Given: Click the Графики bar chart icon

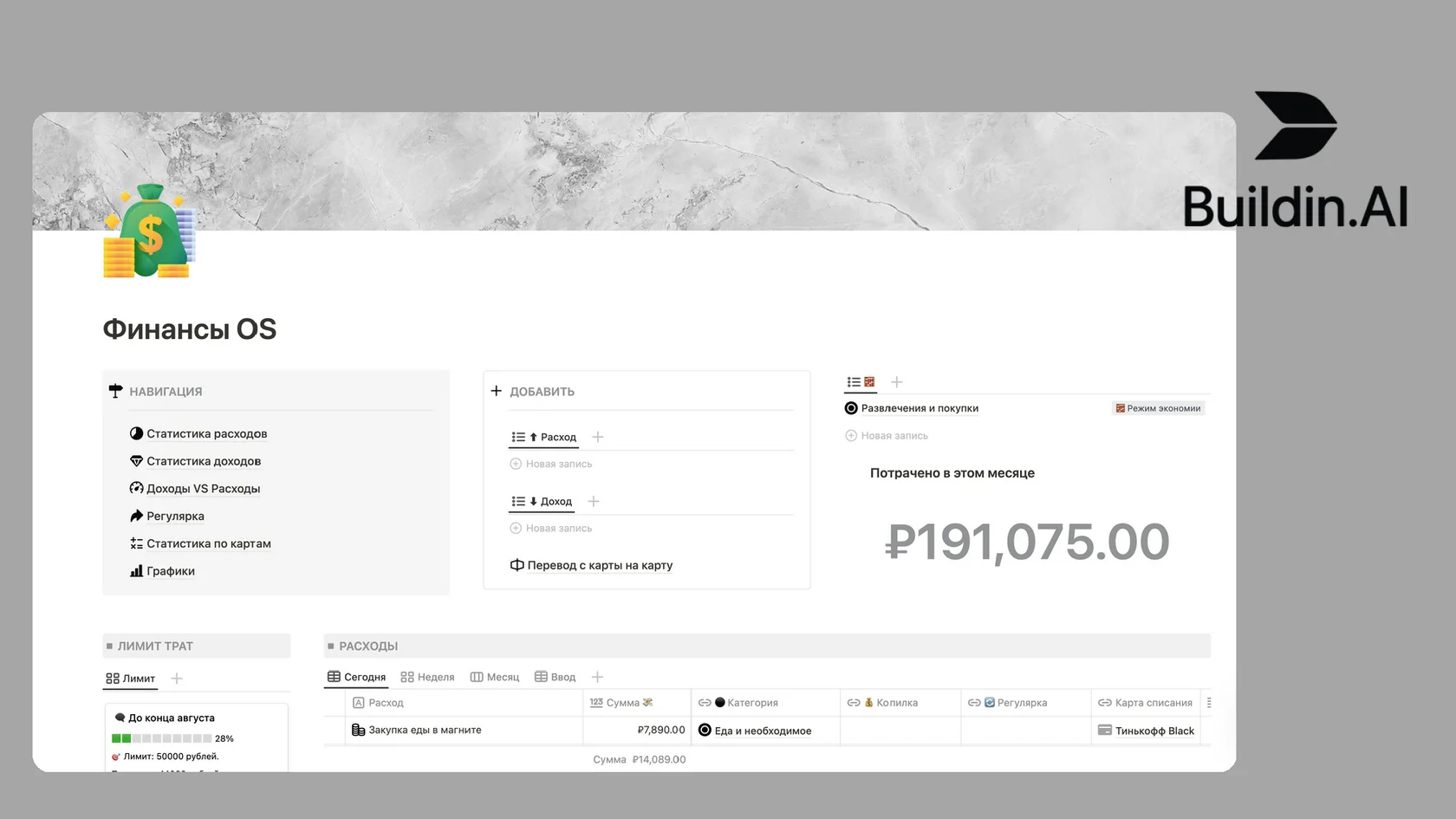Looking at the screenshot, I should tap(136, 571).
